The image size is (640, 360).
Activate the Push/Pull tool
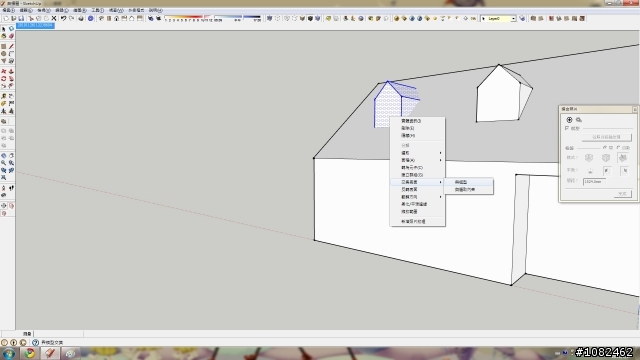11,71
